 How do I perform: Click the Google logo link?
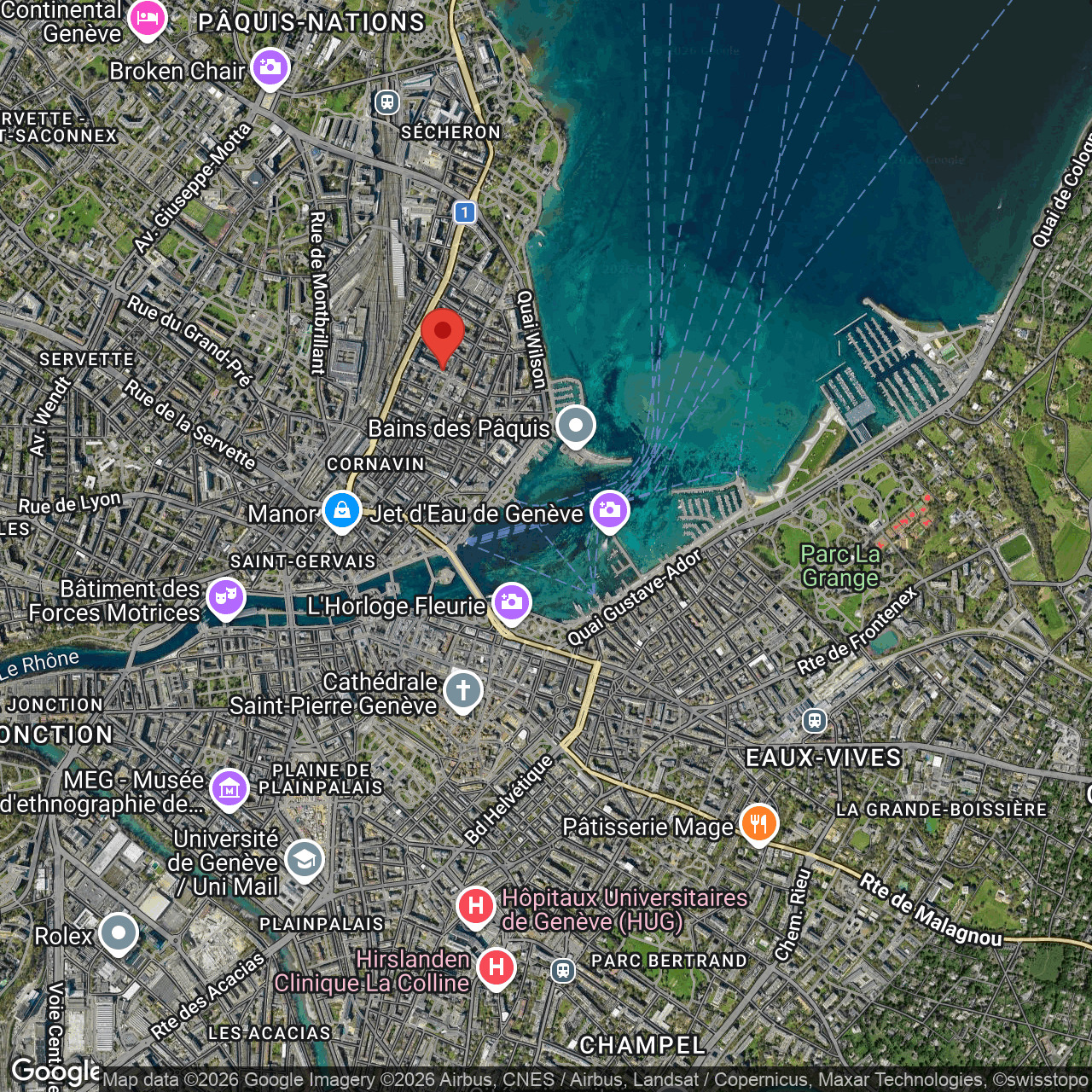(x=55, y=1072)
